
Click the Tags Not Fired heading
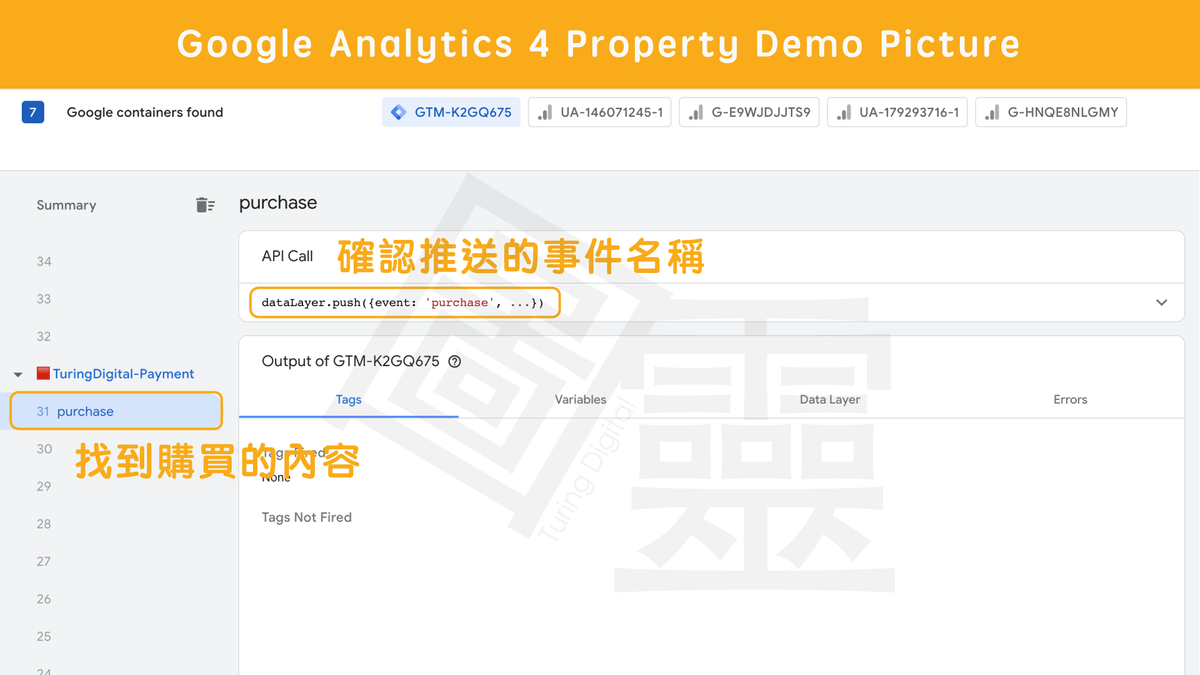(x=307, y=517)
